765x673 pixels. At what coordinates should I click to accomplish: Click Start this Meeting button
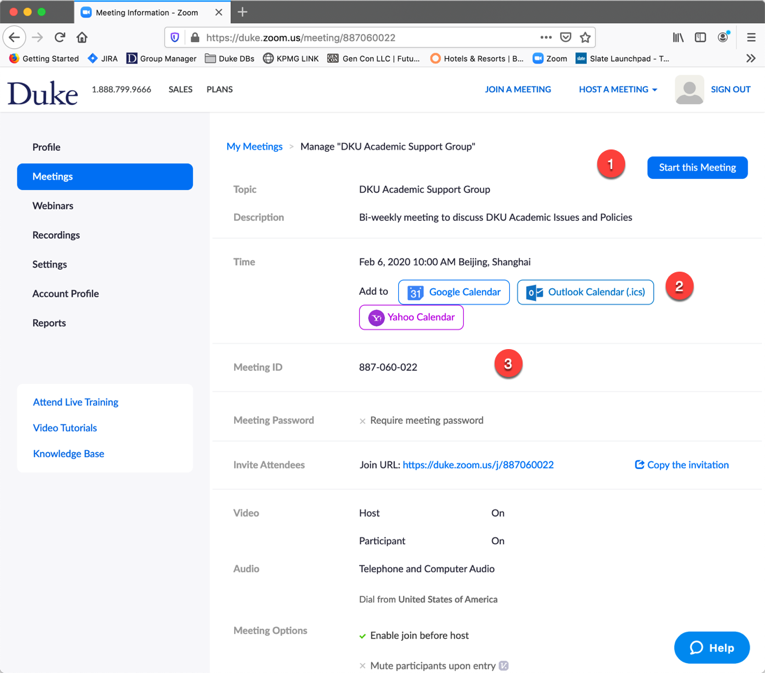tap(697, 167)
